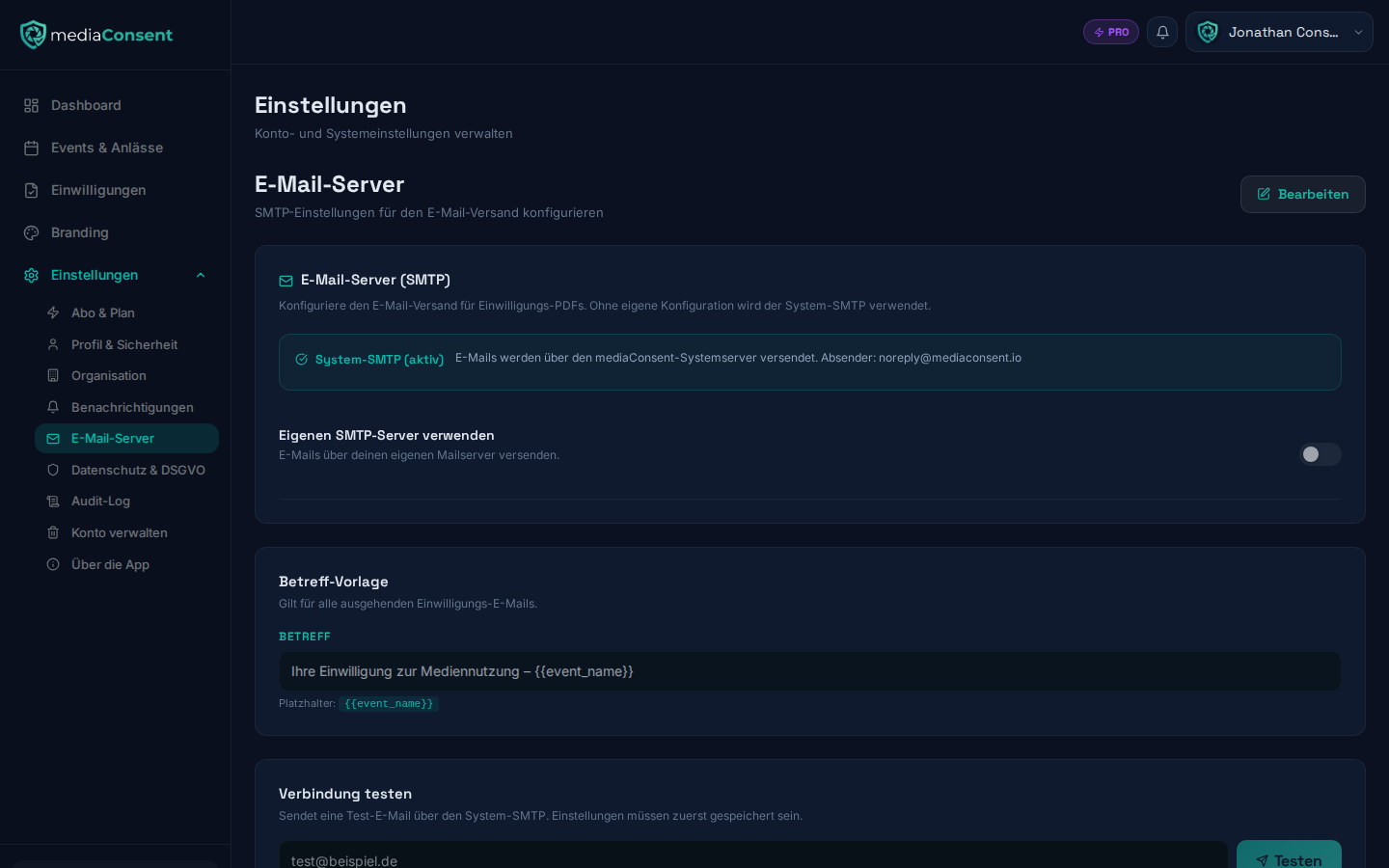Viewport: 1389px width, 868px height.
Task: View the Audit-Log
Action: [126, 501]
